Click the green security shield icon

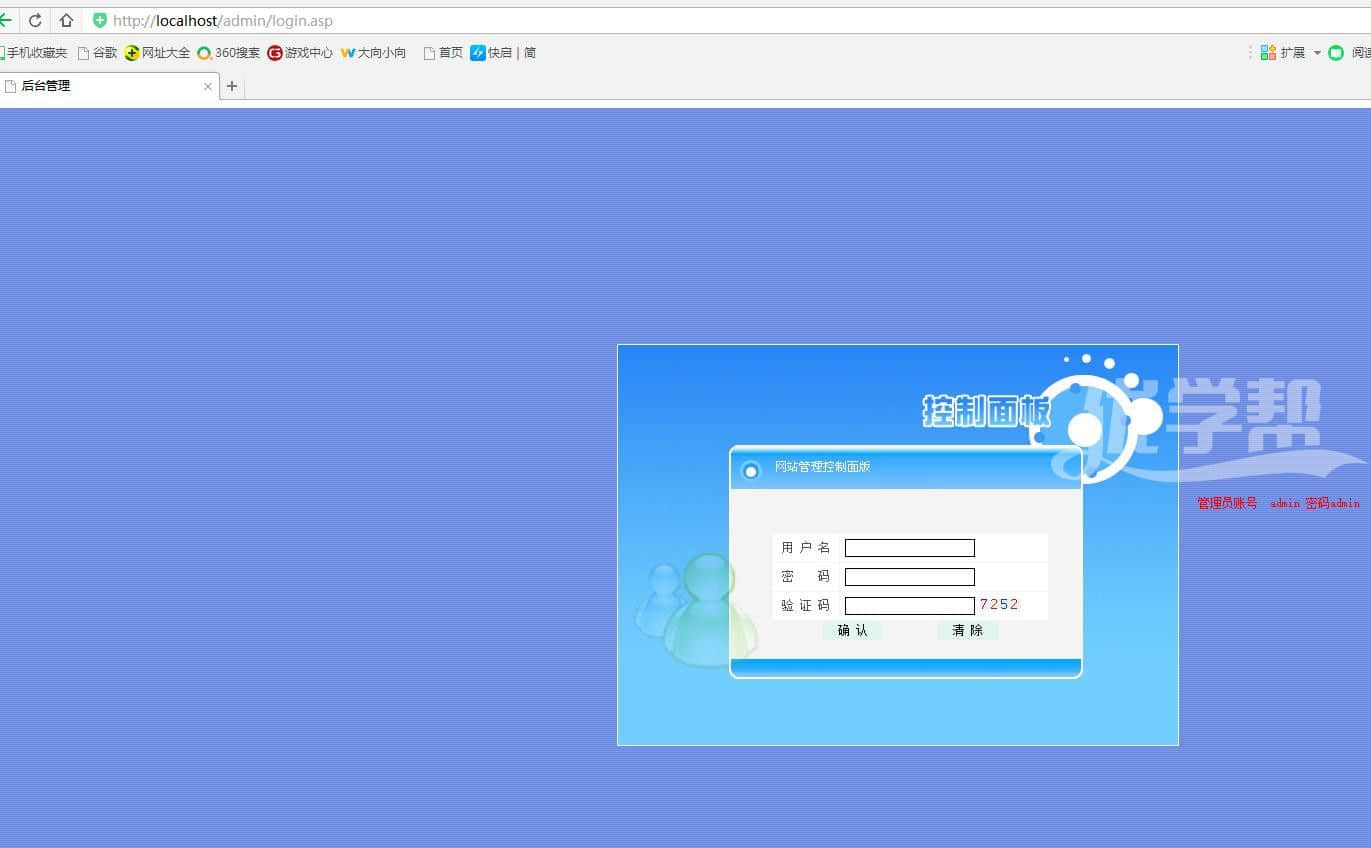click(100, 20)
